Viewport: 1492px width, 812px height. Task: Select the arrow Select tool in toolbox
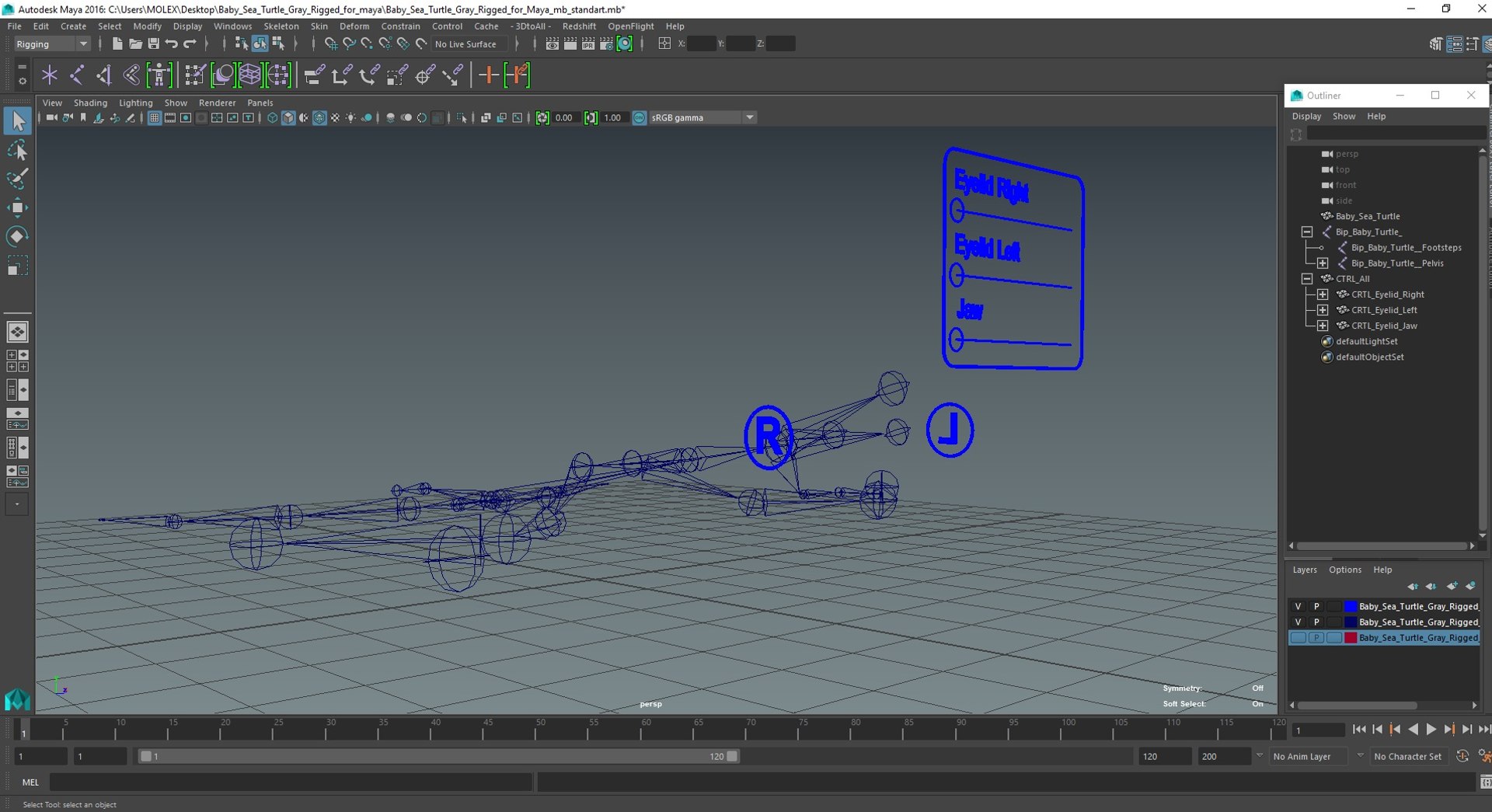[17, 120]
